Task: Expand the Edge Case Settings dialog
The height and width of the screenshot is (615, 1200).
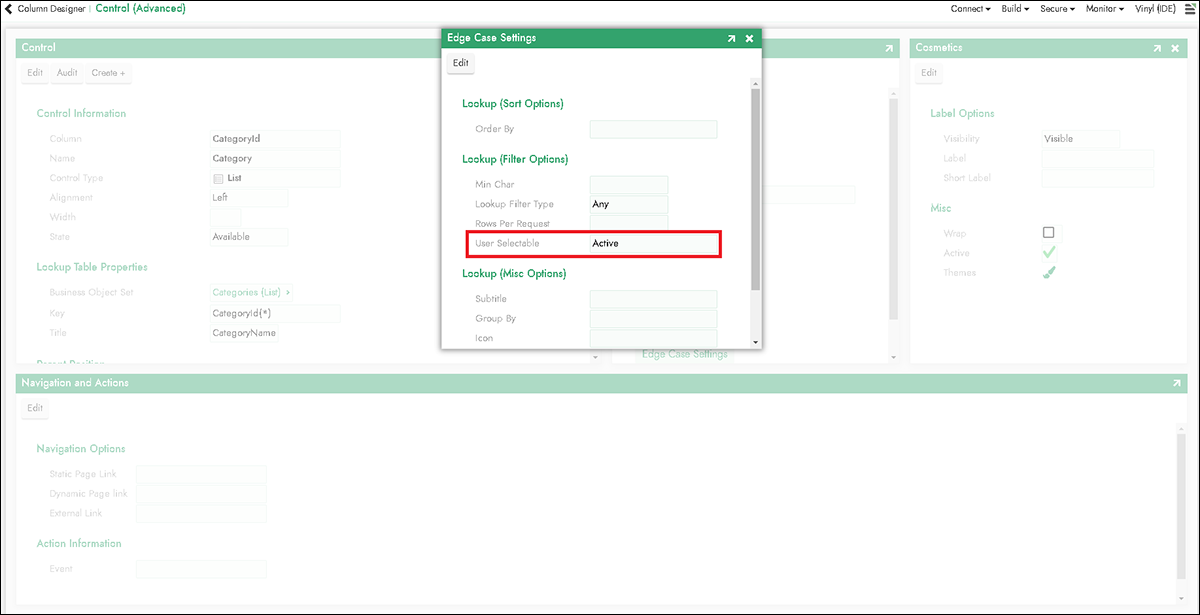Action: tap(731, 38)
